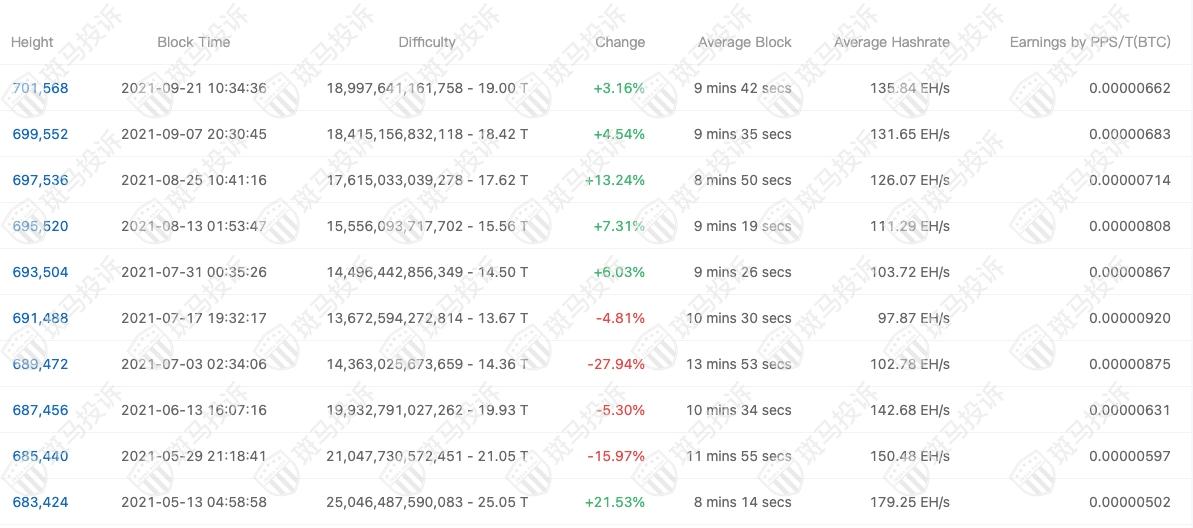Open block height 683,424

point(40,502)
